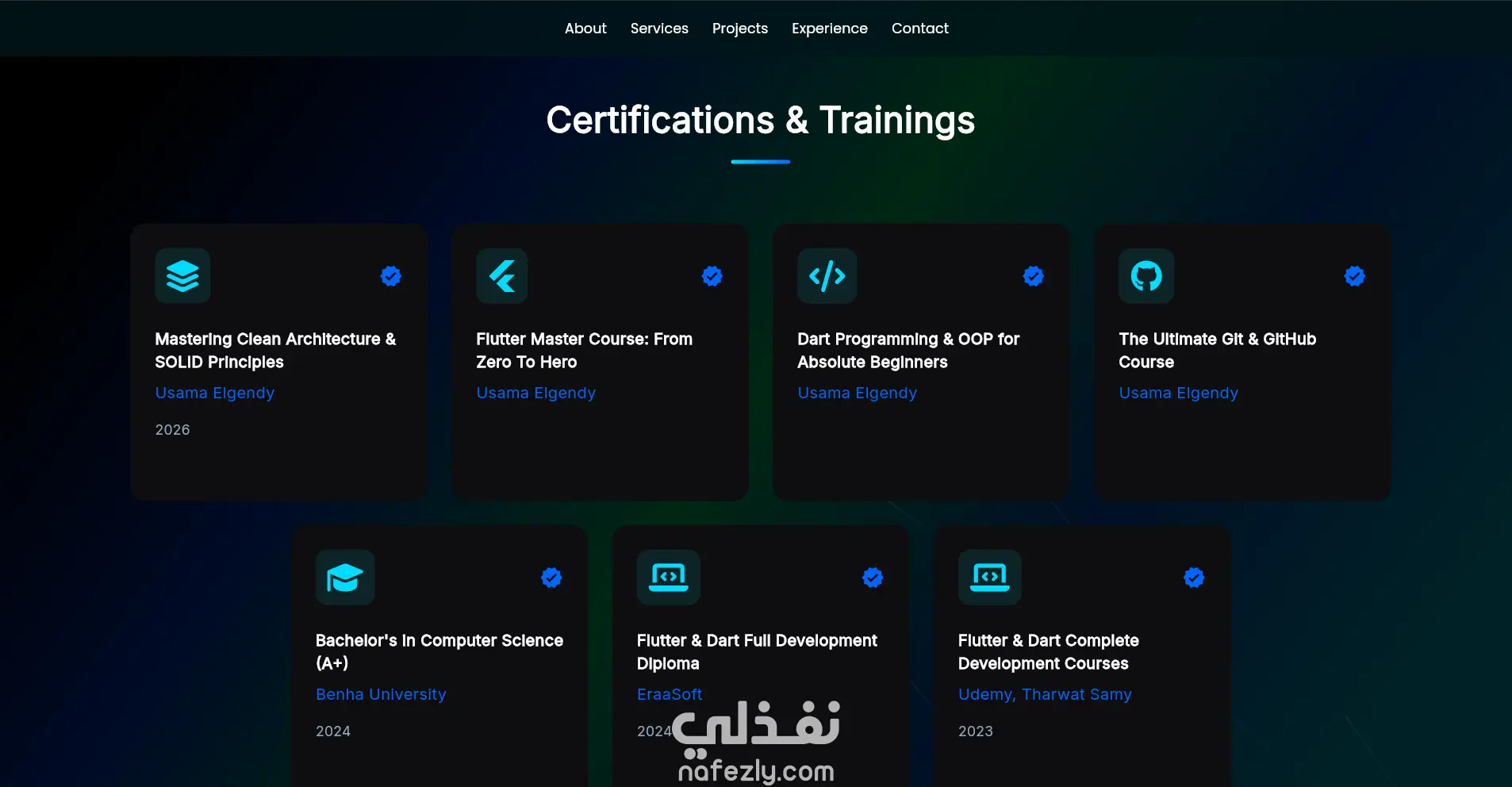
Task: Open Mastering Clean Architecture & SOLID Principles title
Action: click(x=275, y=351)
